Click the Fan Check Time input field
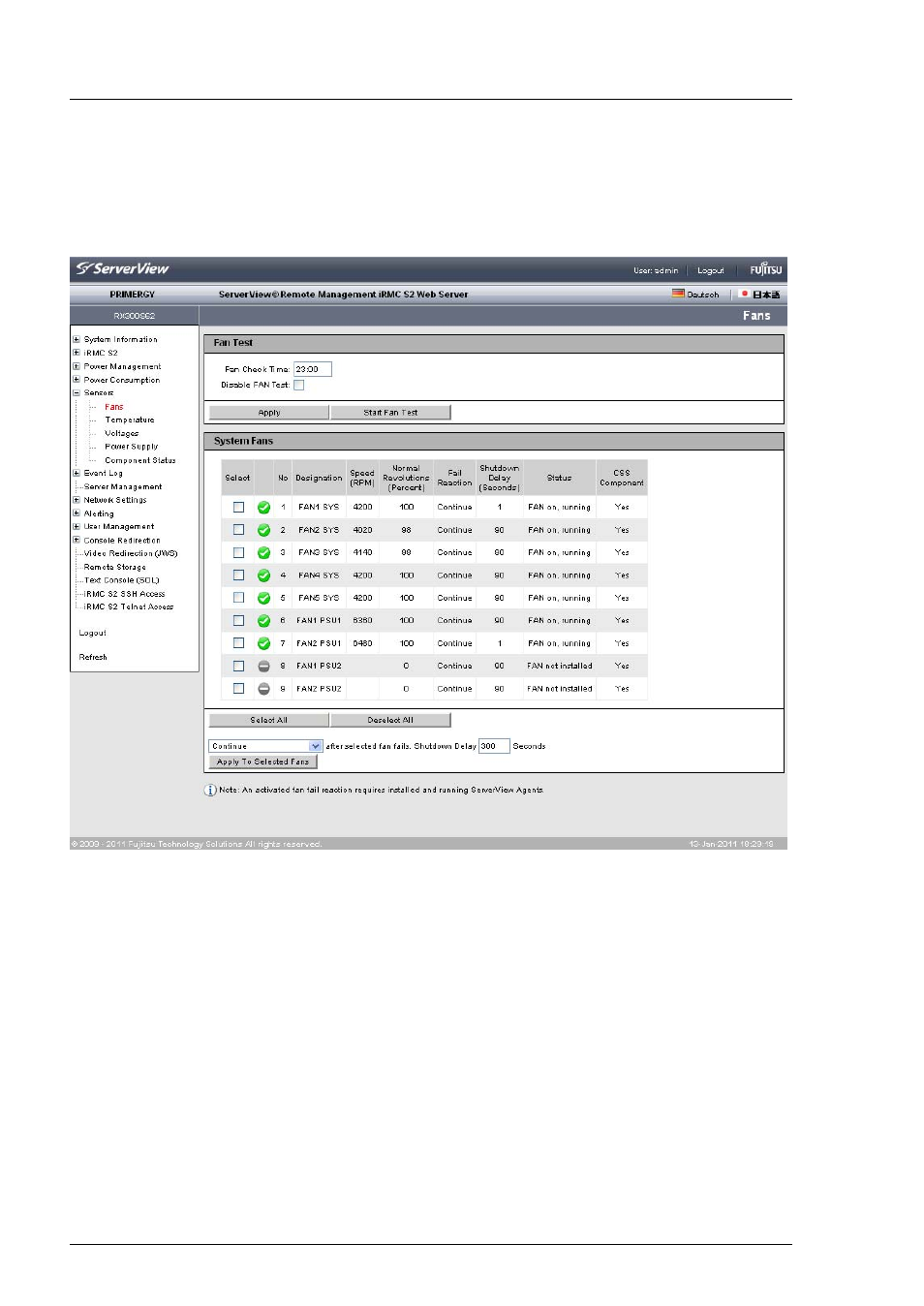Image resolution: width=924 pixels, height=1306 pixels. click(313, 369)
